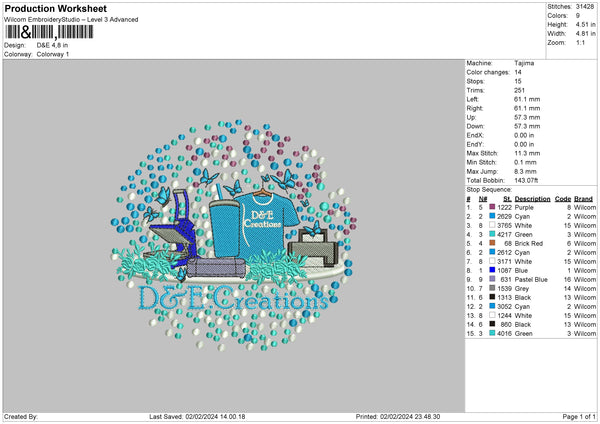
Task: Click the N# column header
Action: (483, 199)
